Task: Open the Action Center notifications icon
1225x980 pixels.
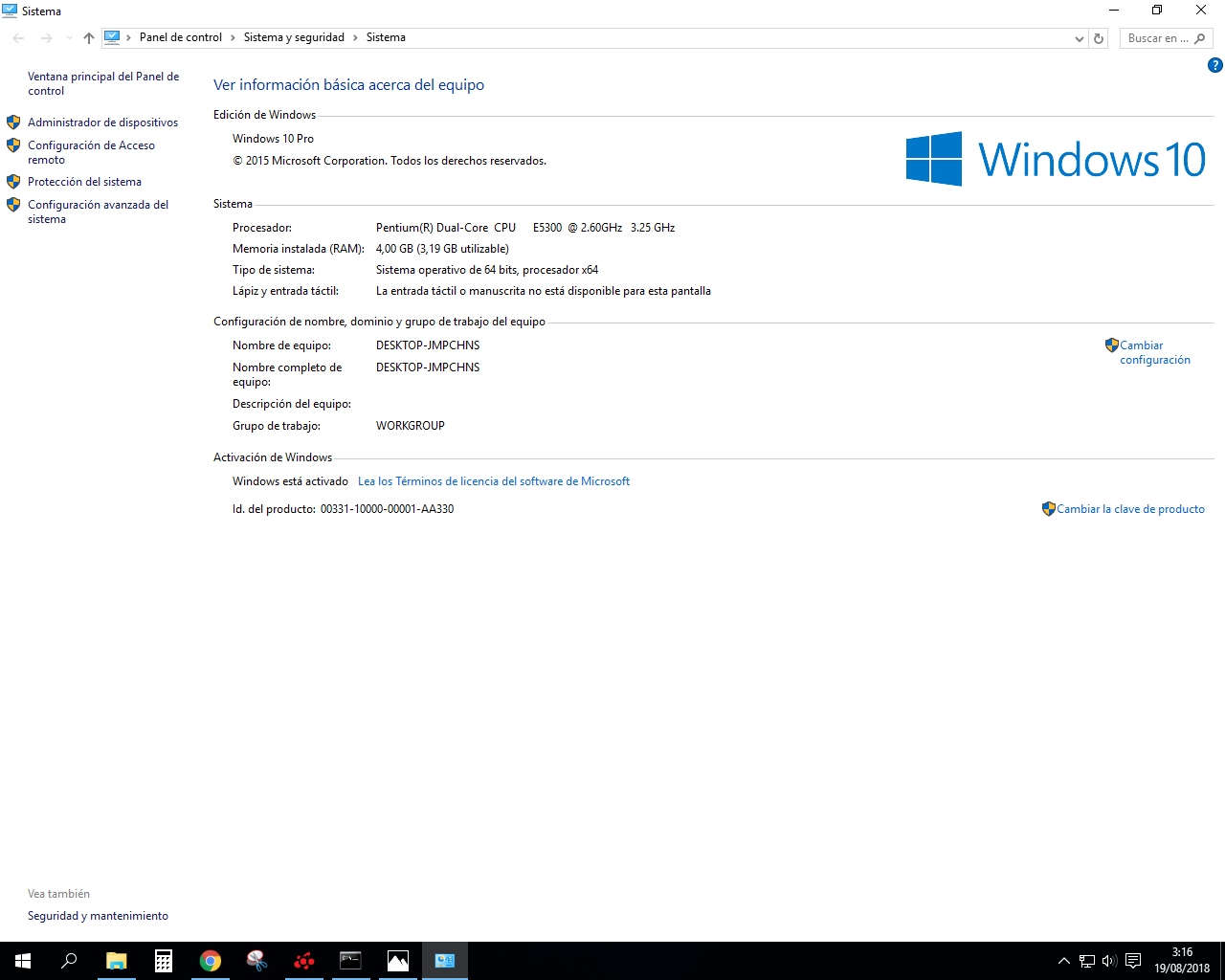Action: click(1133, 961)
